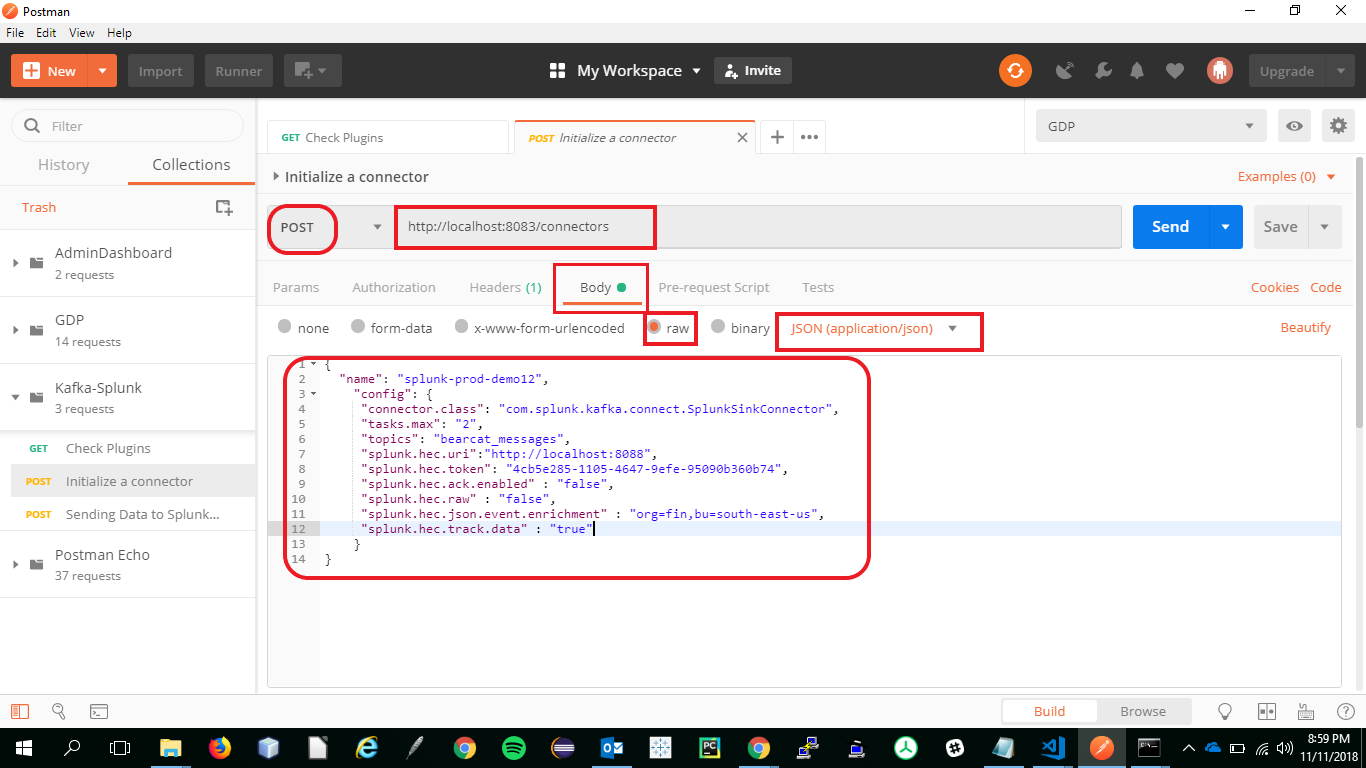Image resolution: width=1366 pixels, height=768 pixels.
Task: Select the binary body type
Action: tap(717, 327)
